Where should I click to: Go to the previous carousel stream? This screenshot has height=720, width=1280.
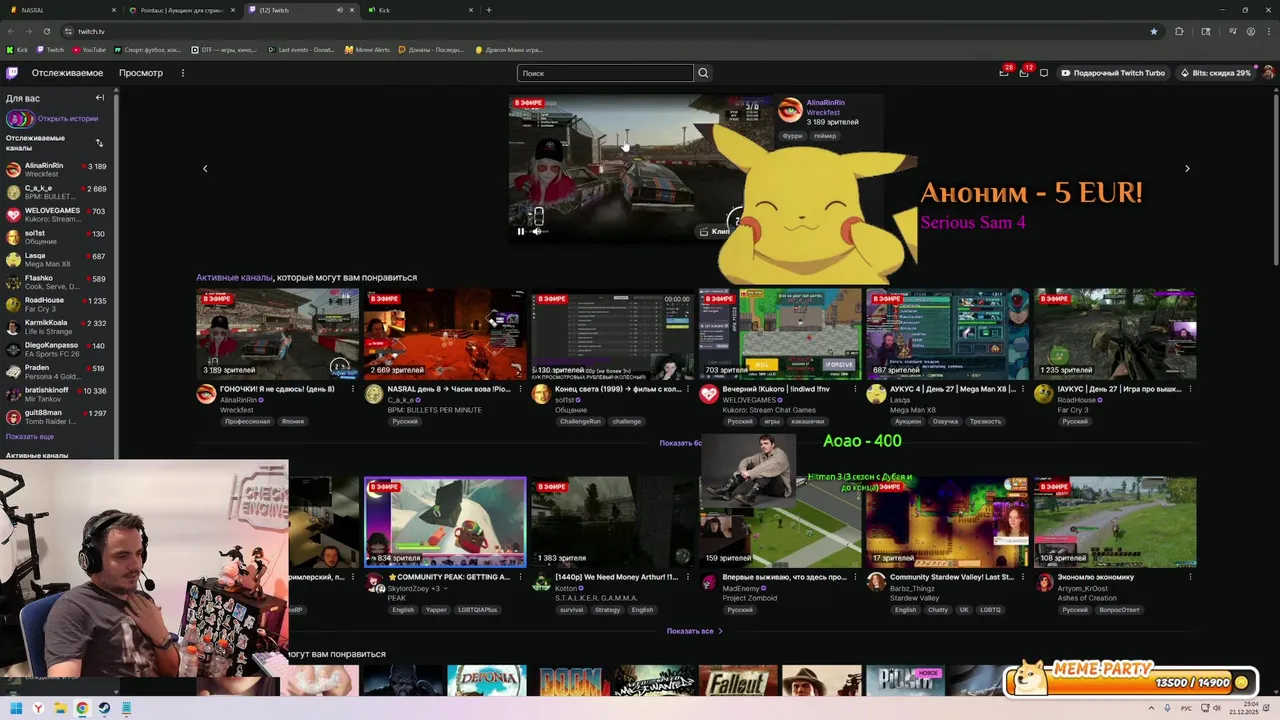[x=205, y=168]
